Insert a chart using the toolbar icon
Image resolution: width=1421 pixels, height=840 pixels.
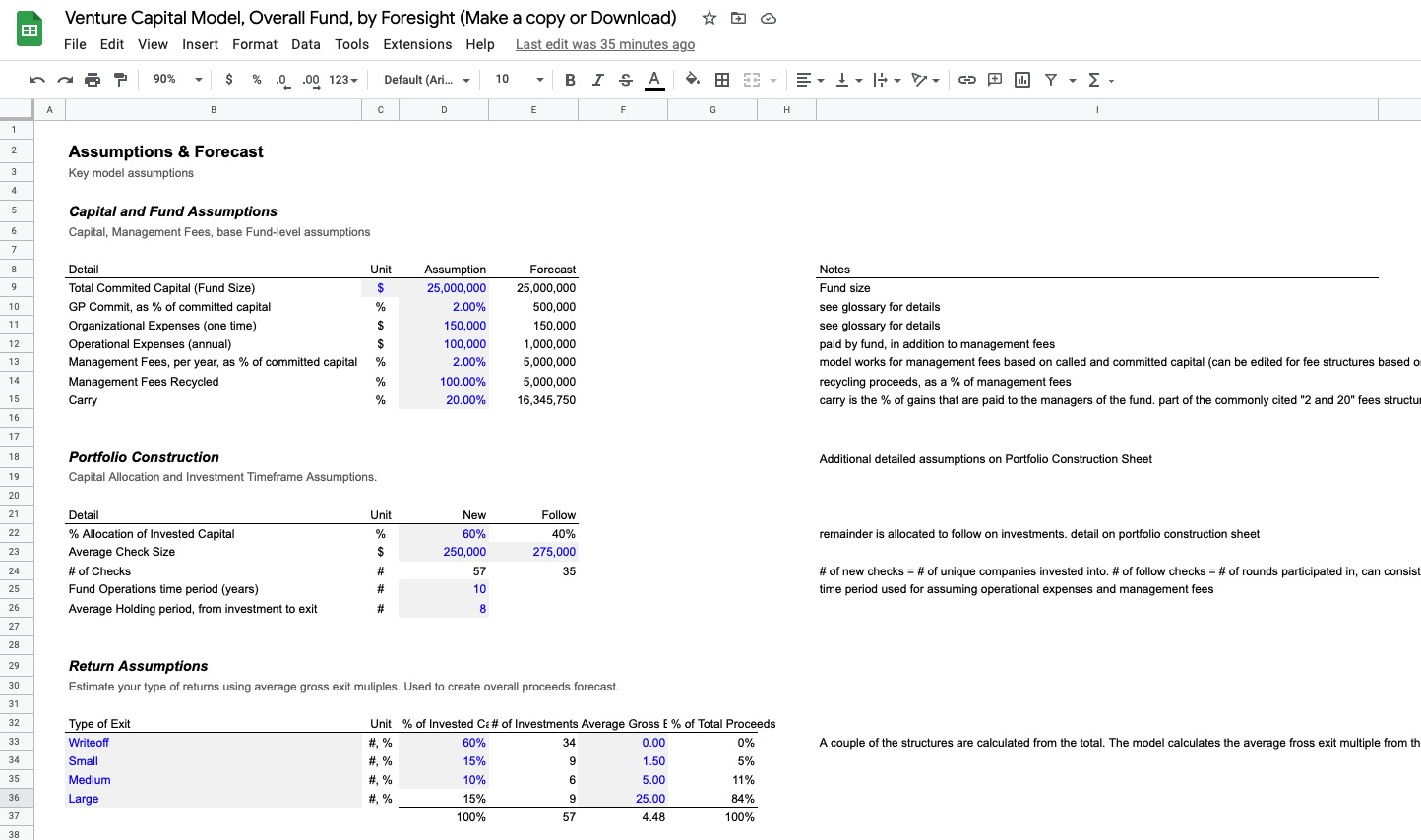[1022, 80]
